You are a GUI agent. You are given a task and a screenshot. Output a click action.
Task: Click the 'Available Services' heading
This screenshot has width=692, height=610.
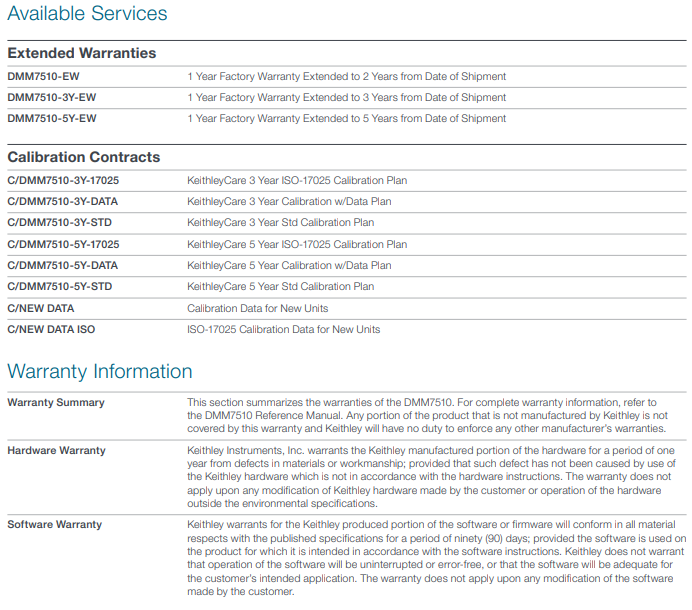pos(87,13)
